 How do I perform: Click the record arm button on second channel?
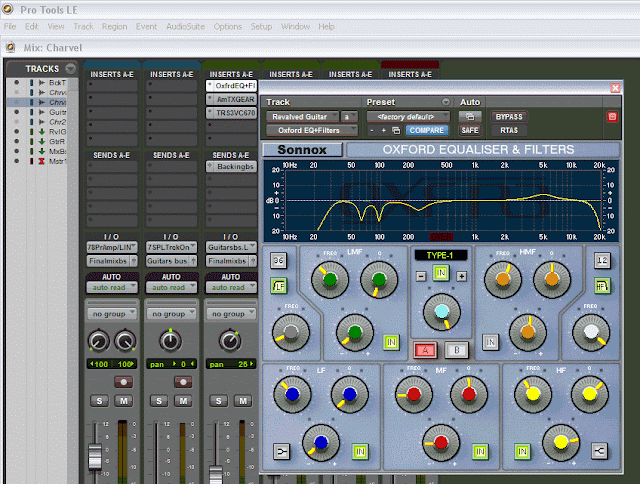point(183,382)
